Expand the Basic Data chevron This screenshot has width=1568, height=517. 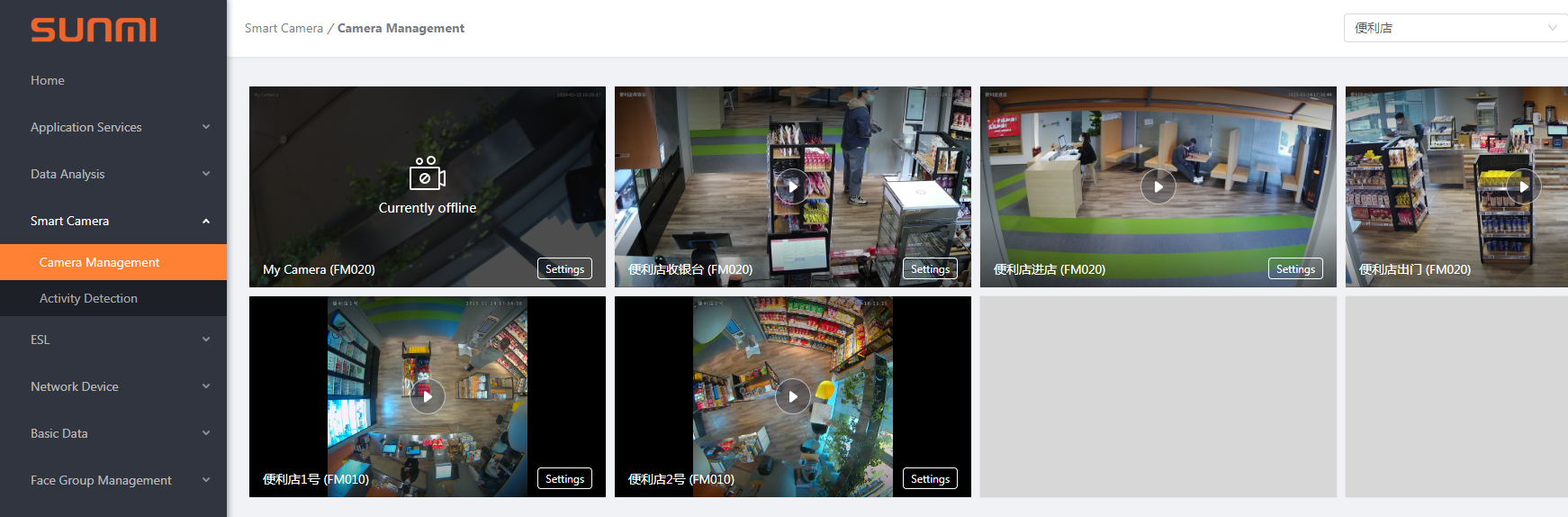point(206,433)
